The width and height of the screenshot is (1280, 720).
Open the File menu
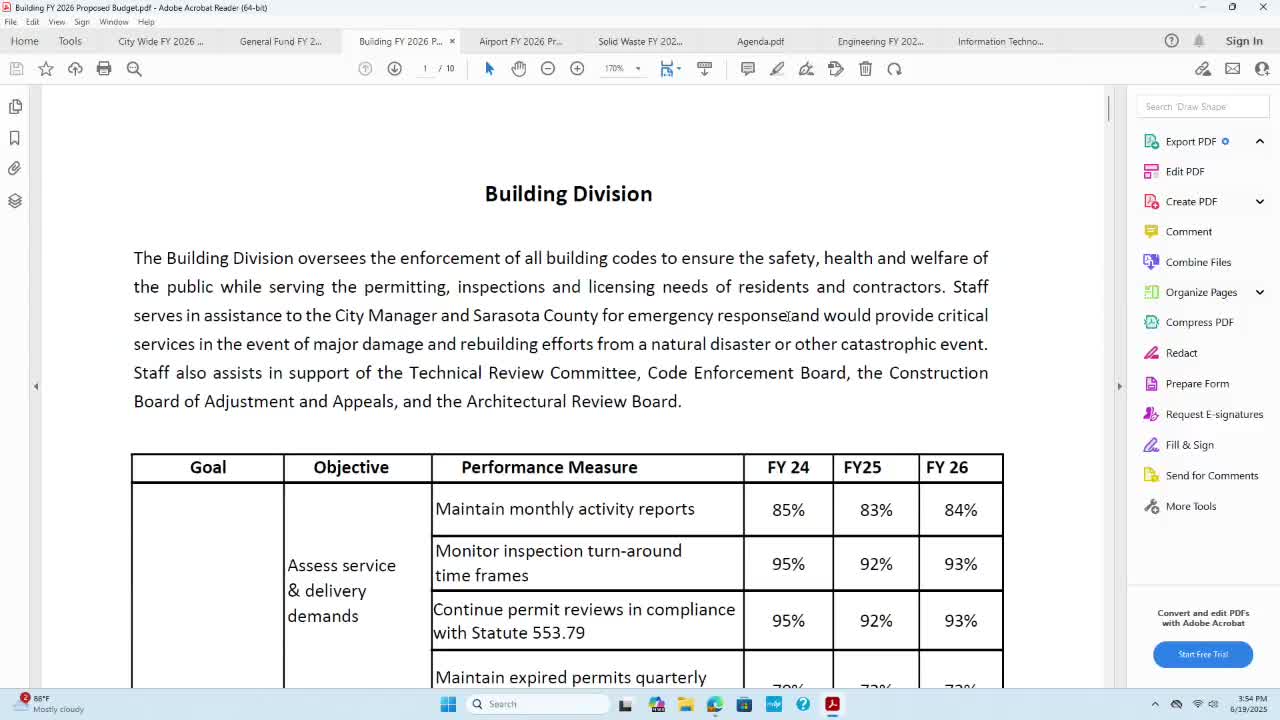tap(11, 22)
